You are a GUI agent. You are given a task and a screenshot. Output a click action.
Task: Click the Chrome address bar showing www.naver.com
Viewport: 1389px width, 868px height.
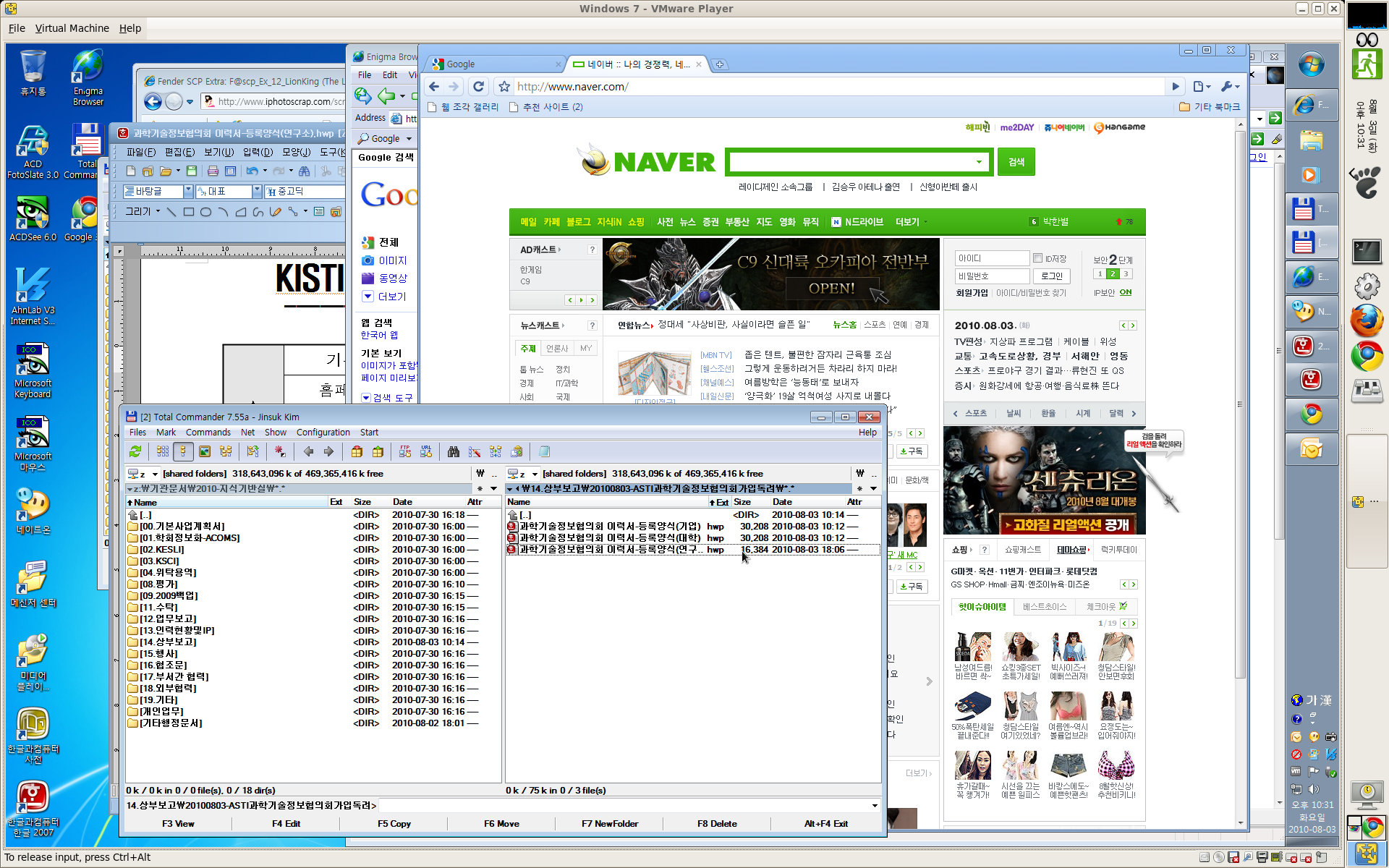pos(839,87)
